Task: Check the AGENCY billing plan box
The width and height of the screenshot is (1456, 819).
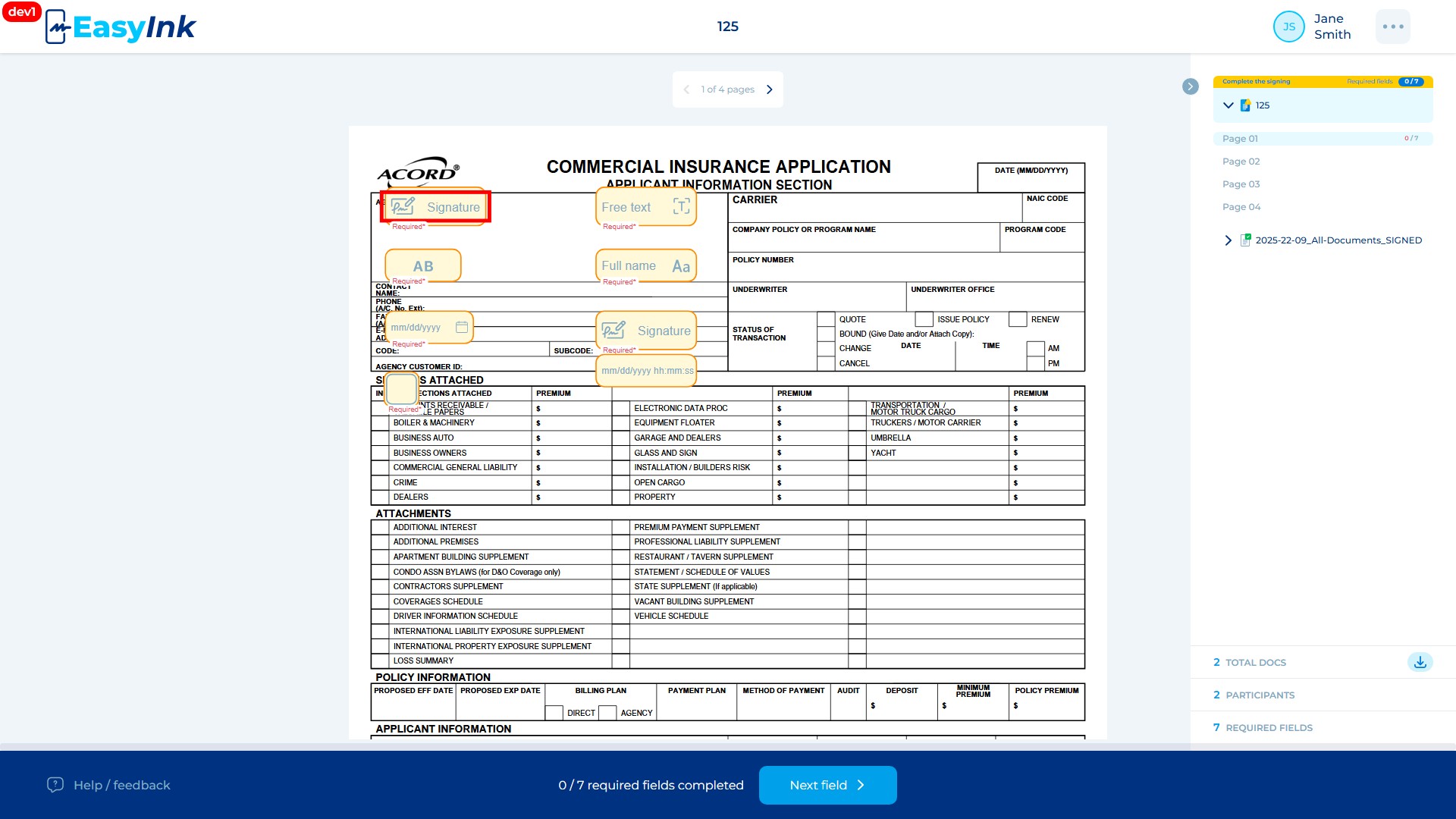Action: click(607, 713)
